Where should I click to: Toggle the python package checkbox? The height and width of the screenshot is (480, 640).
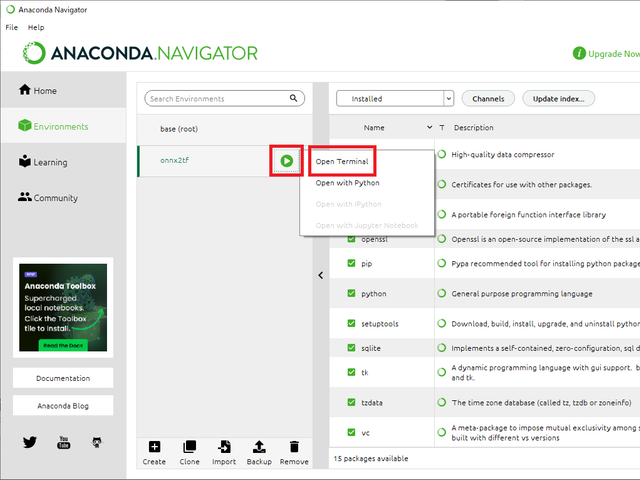coord(351,293)
